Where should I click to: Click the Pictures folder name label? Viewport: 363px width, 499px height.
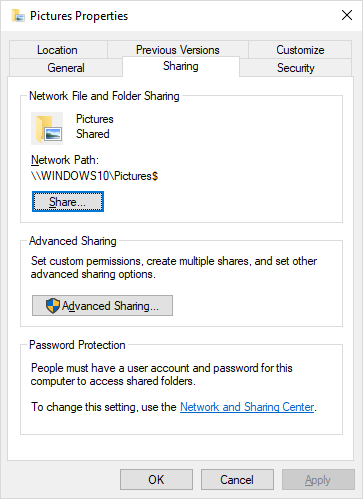95,119
